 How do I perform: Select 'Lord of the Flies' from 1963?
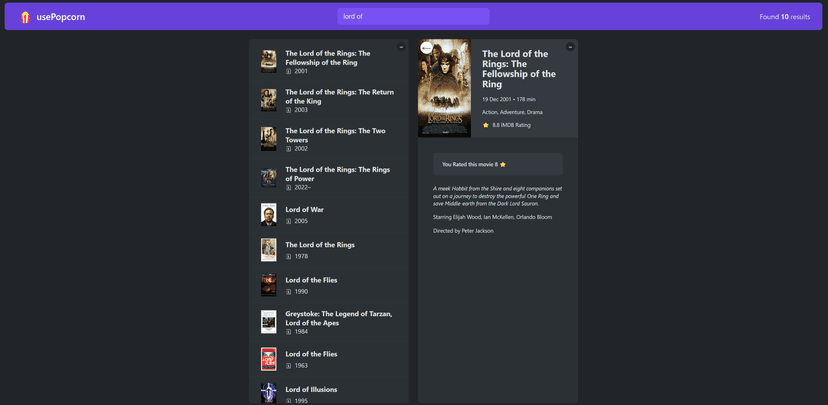coord(328,359)
